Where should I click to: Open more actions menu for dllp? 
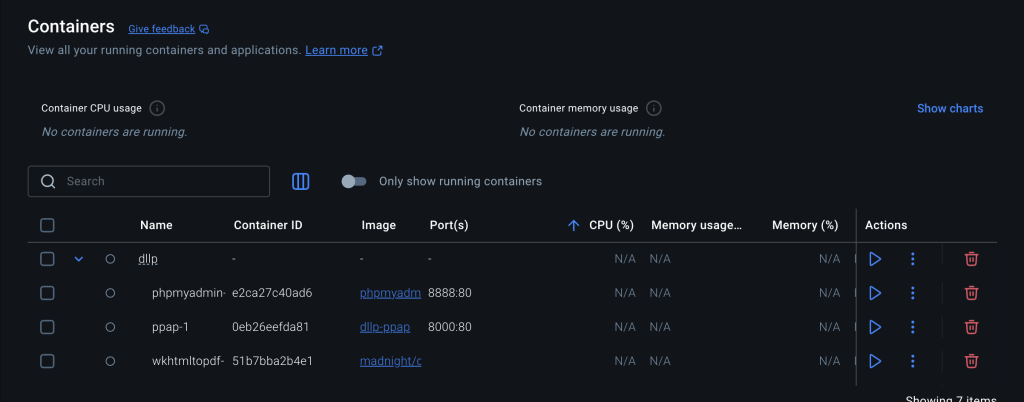[912, 259]
